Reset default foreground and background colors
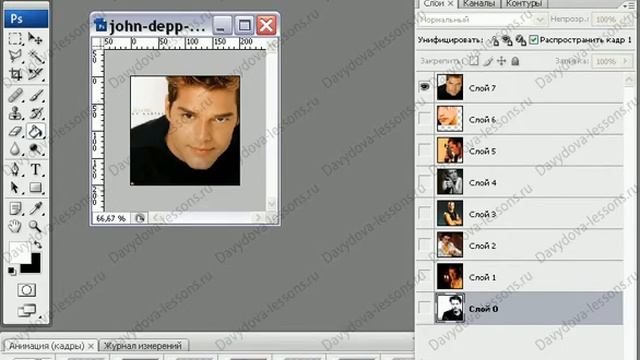The image size is (640, 360). pos(12,271)
